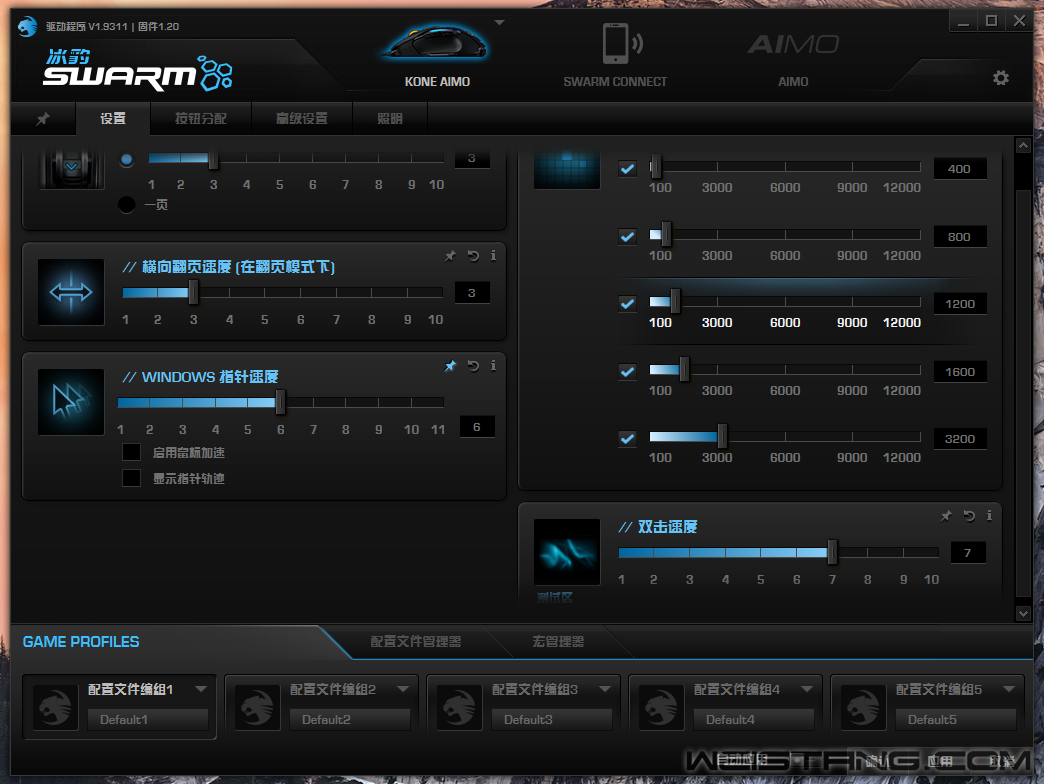The height and width of the screenshot is (784, 1044).
Task: Expand the 配置文件编组1 dropdown arrow
Action: (201, 689)
